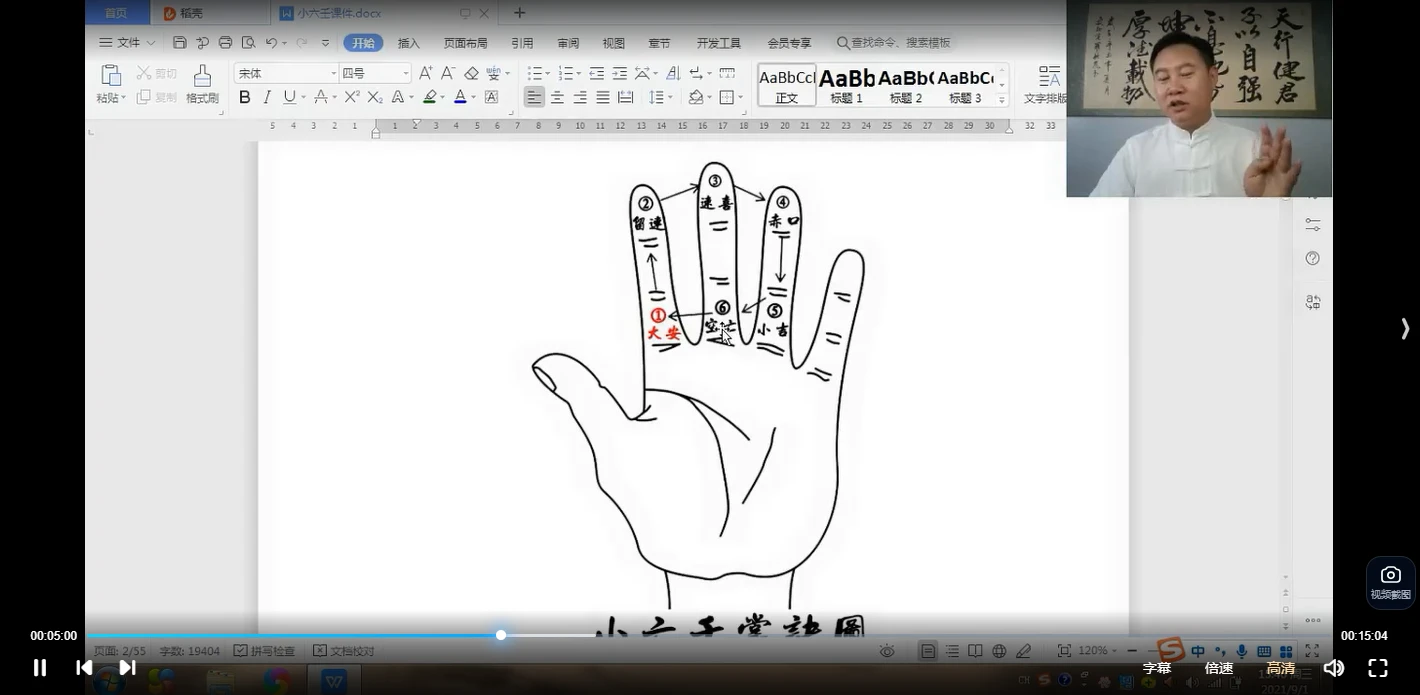Open the 章节 ribbon tab
Viewport: 1420px width, 695px height.
[x=659, y=43]
